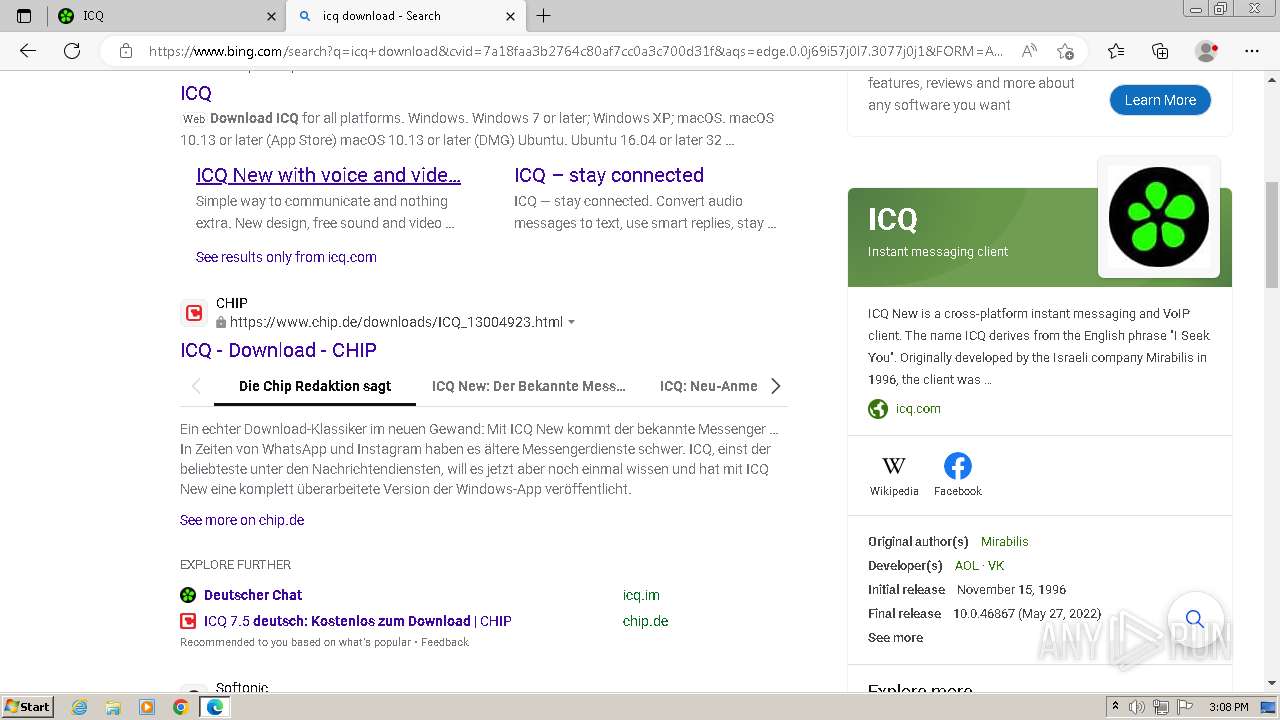Launch Internet Explorer from taskbar

click(80, 707)
